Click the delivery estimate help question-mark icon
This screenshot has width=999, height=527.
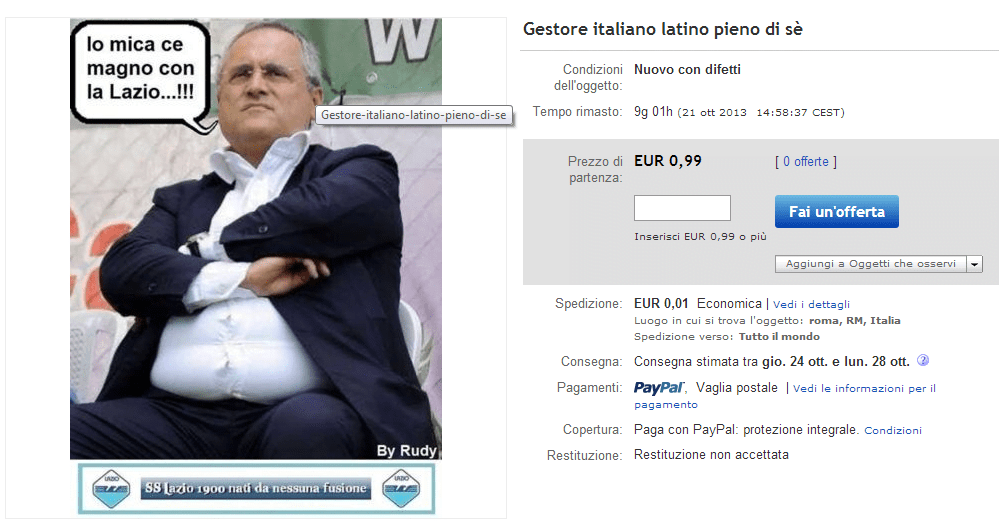(923, 361)
